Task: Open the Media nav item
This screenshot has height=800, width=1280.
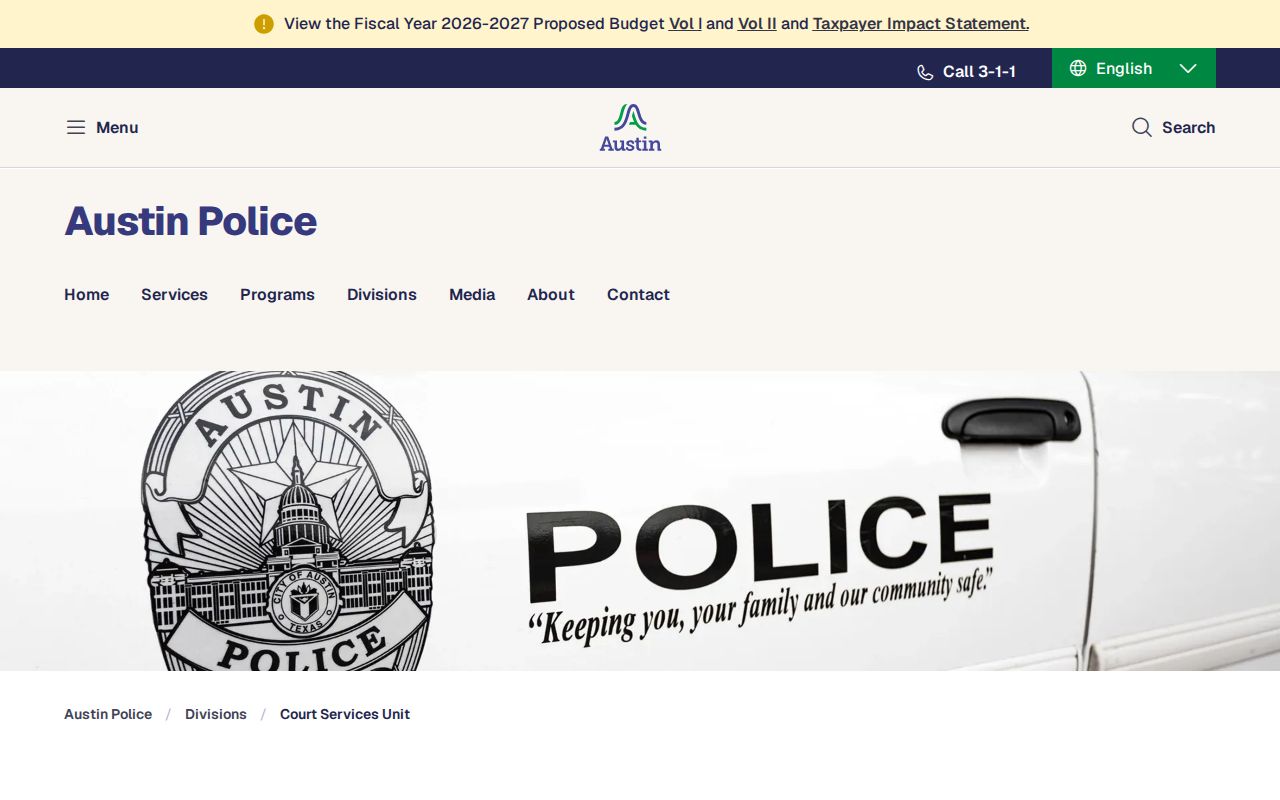Action: click(472, 294)
